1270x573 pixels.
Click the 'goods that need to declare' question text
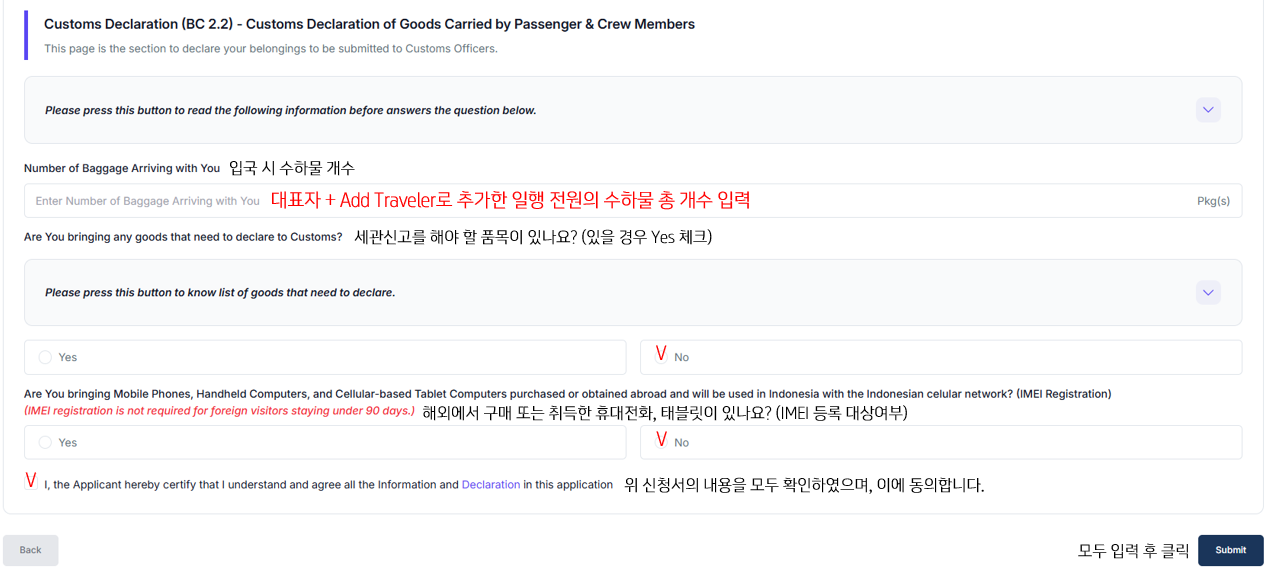point(183,237)
